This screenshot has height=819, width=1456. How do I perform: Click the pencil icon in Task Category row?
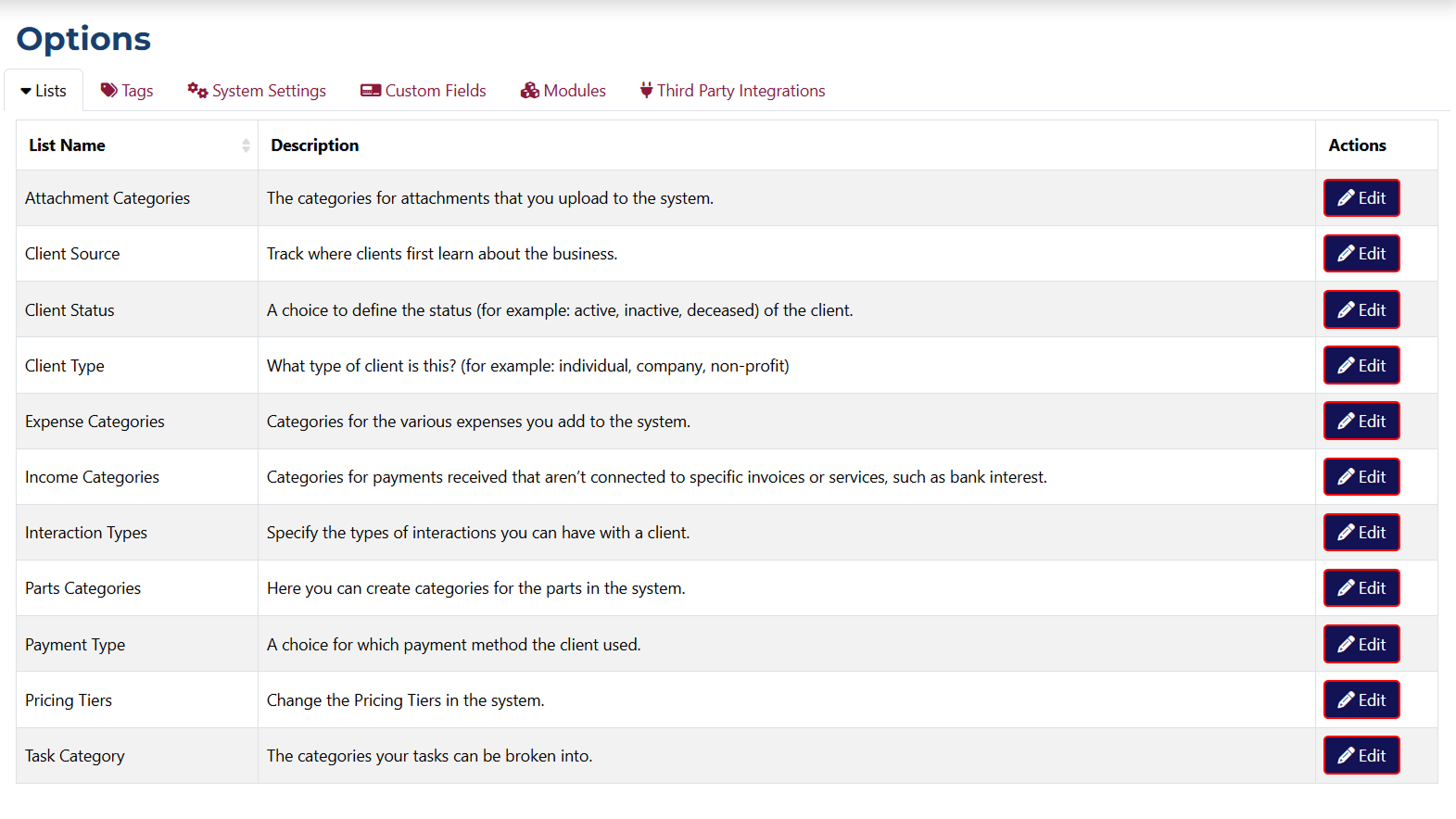[x=1346, y=756]
